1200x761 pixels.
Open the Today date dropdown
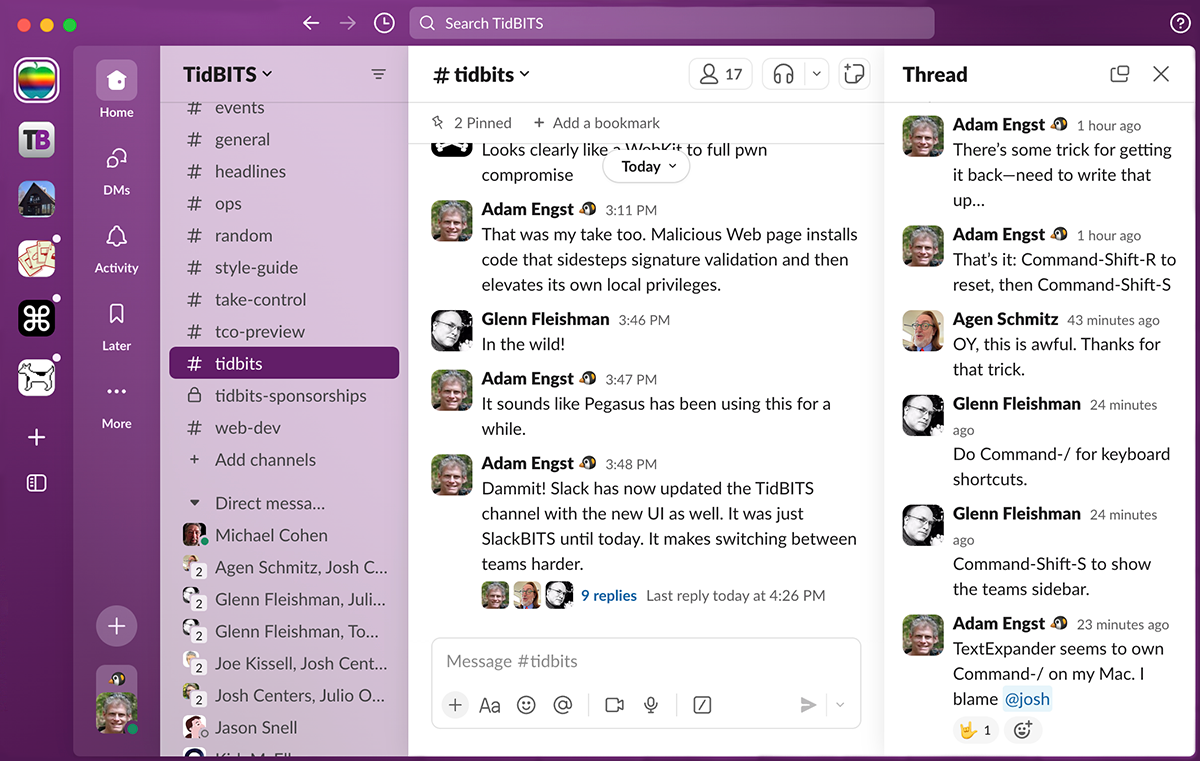pos(647,167)
